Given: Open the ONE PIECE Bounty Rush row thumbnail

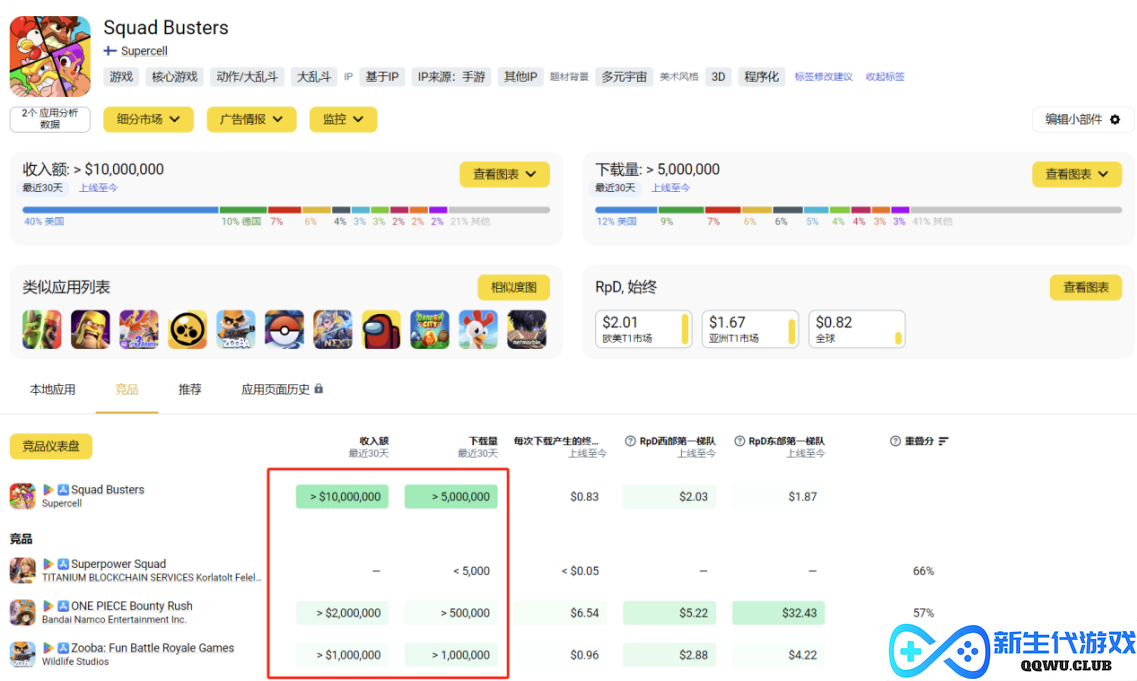Looking at the screenshot, I should (x=22, y=612).
